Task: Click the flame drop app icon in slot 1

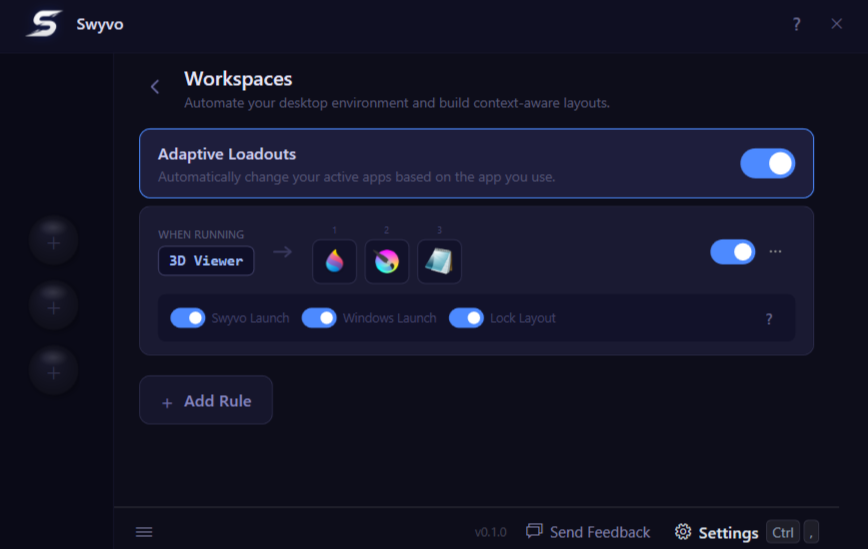Action: [334, 261]
